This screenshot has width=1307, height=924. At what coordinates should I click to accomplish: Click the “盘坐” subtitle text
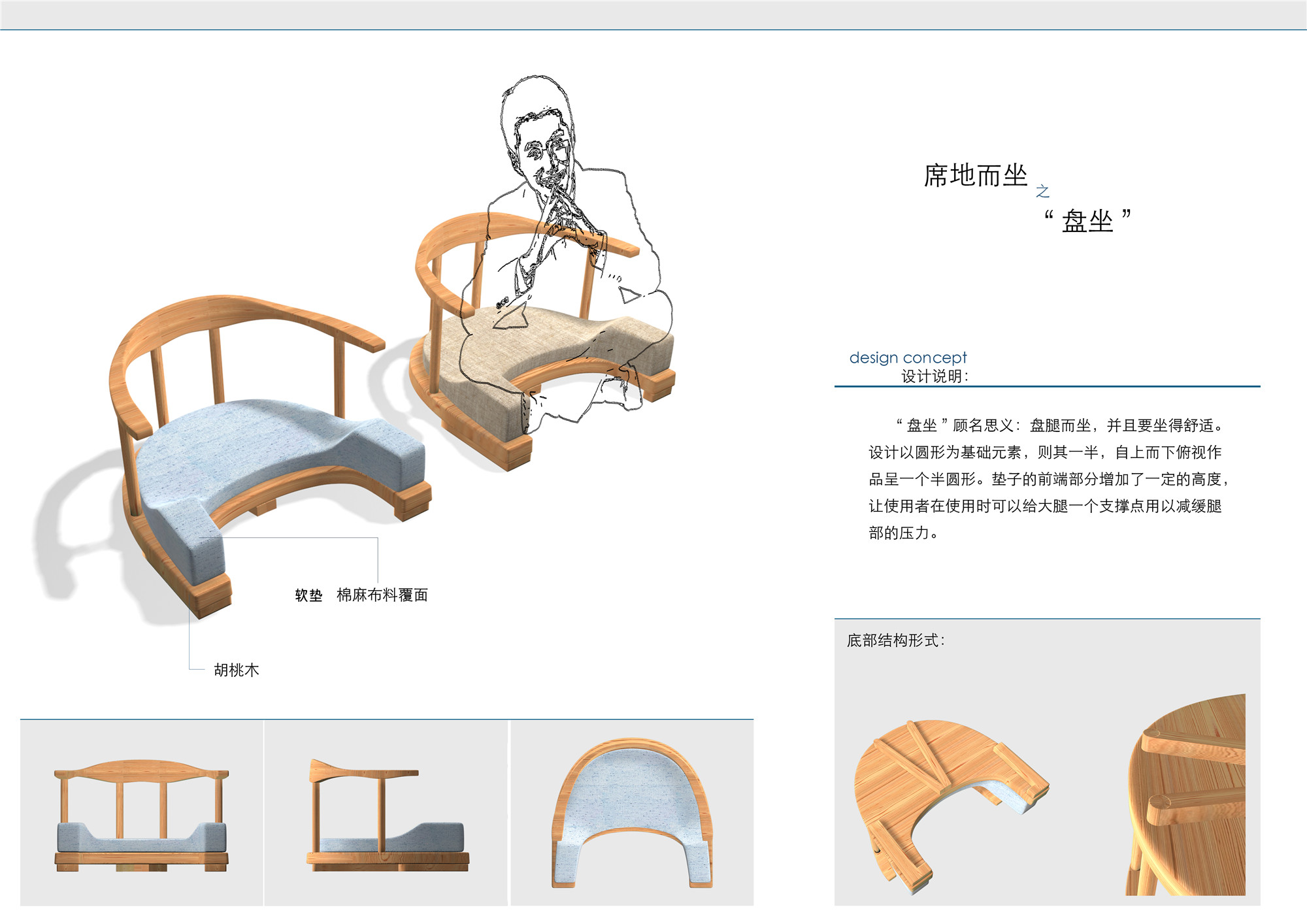[x=1087, y=221]
